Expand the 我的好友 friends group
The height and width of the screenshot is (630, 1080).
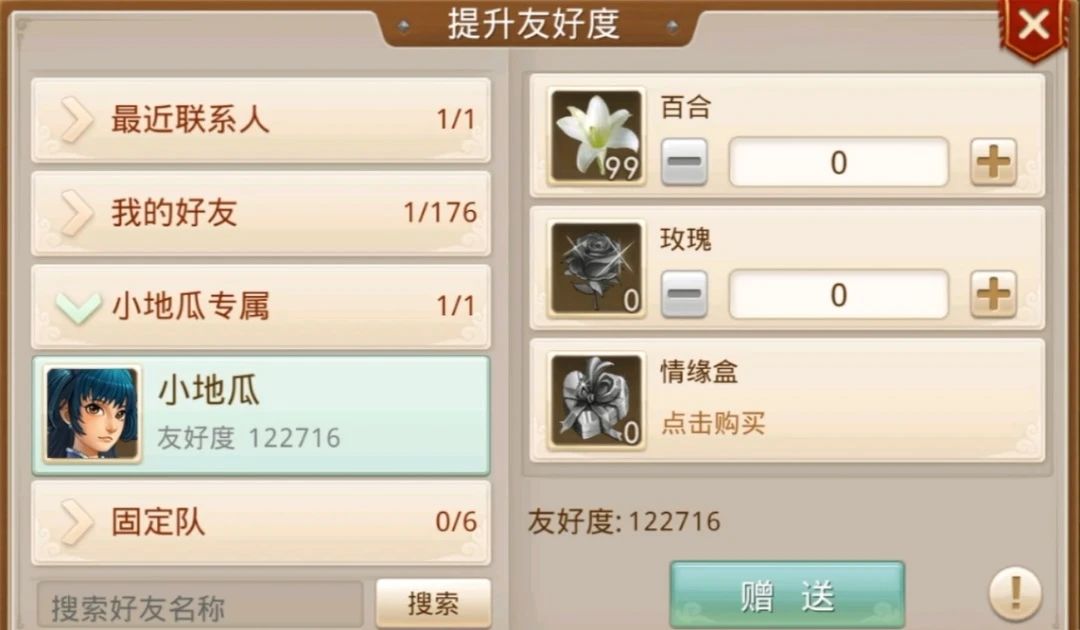261,213
